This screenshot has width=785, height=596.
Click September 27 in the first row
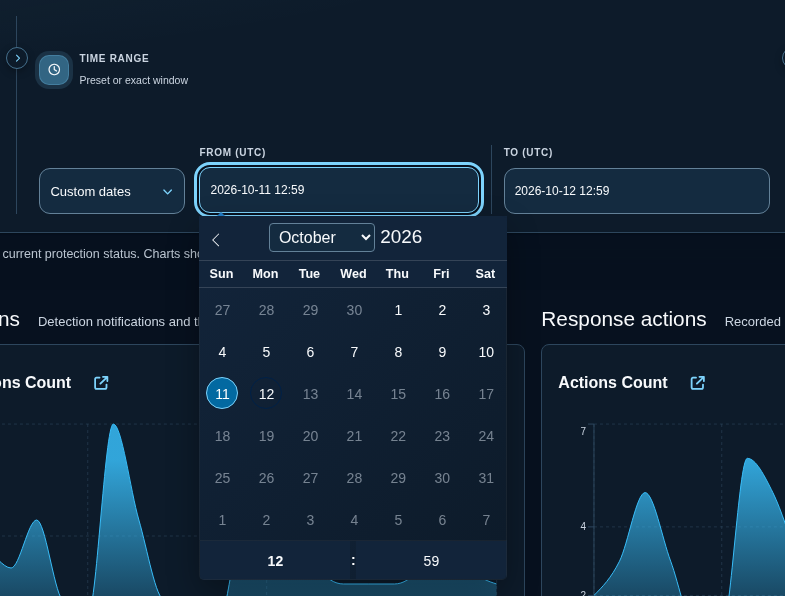tap(222, 310)
